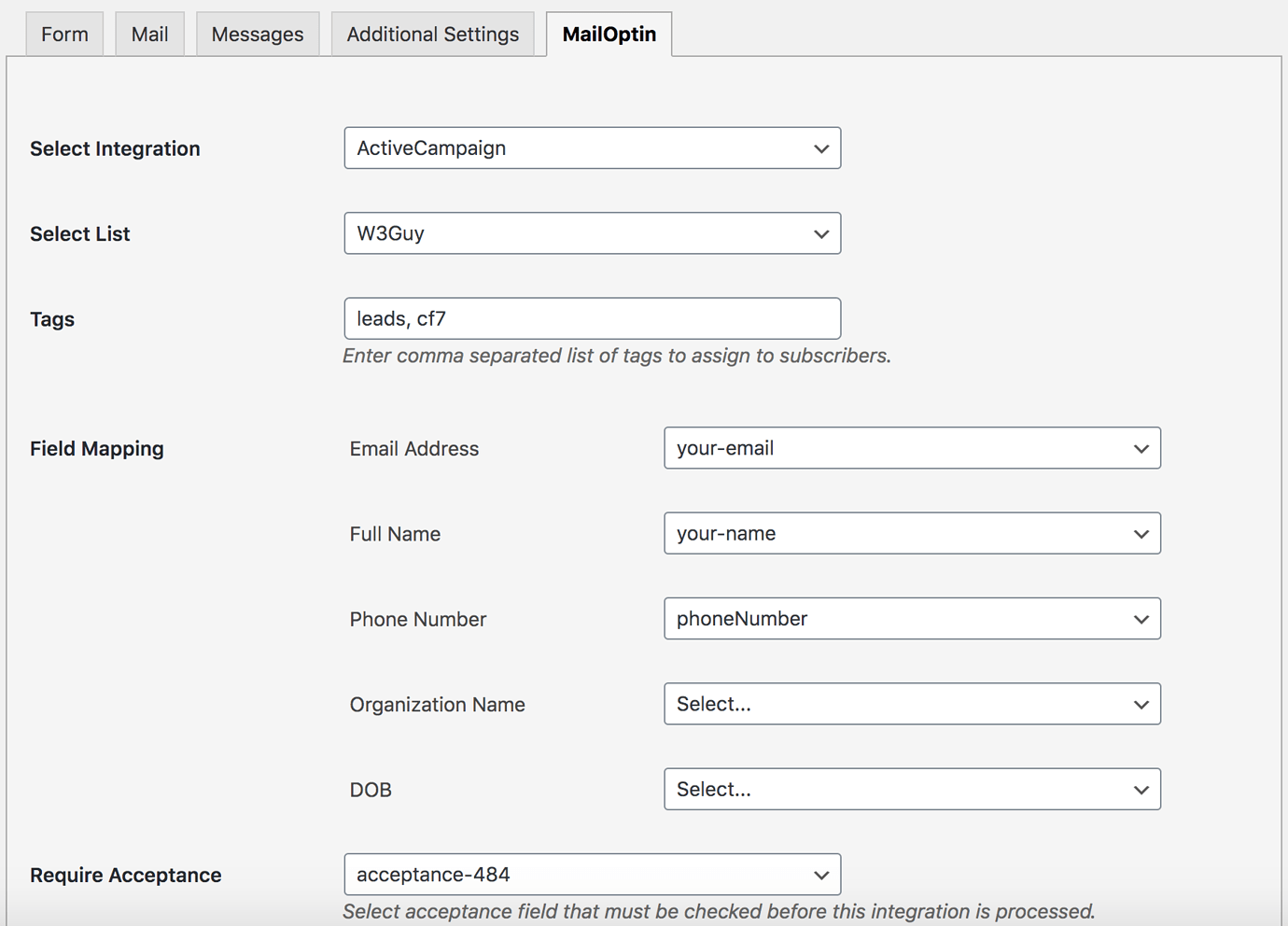Image resolution: width=1288 pixels, height=926 pixels.
Task: Click the Tags input field
Action: click(592, 319)
